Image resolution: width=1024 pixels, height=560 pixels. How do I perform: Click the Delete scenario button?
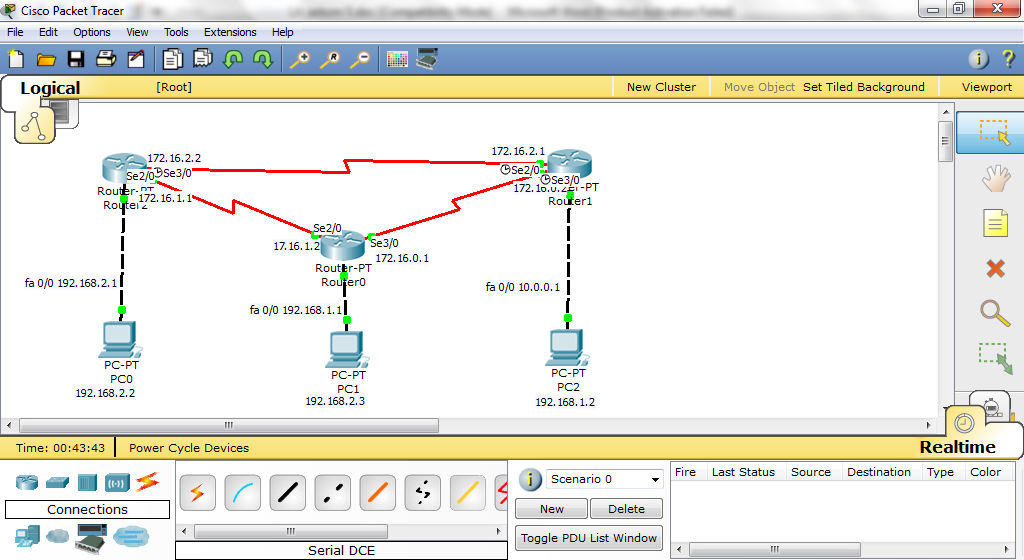[626, 508]
